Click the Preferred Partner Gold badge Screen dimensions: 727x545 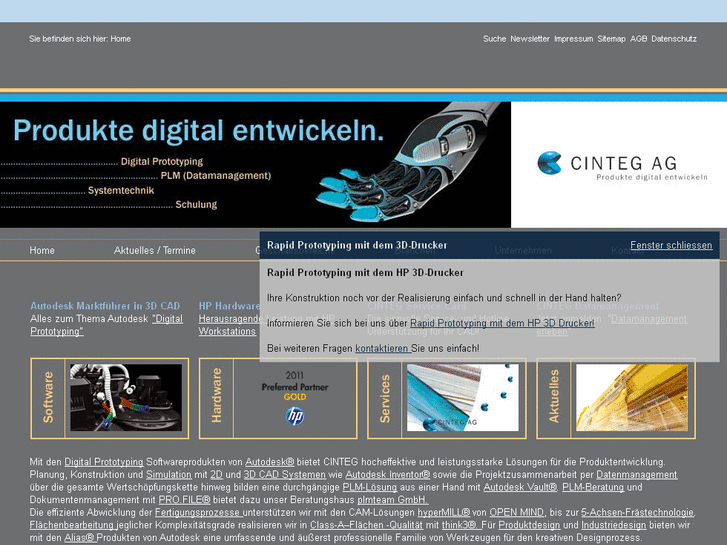295,386
